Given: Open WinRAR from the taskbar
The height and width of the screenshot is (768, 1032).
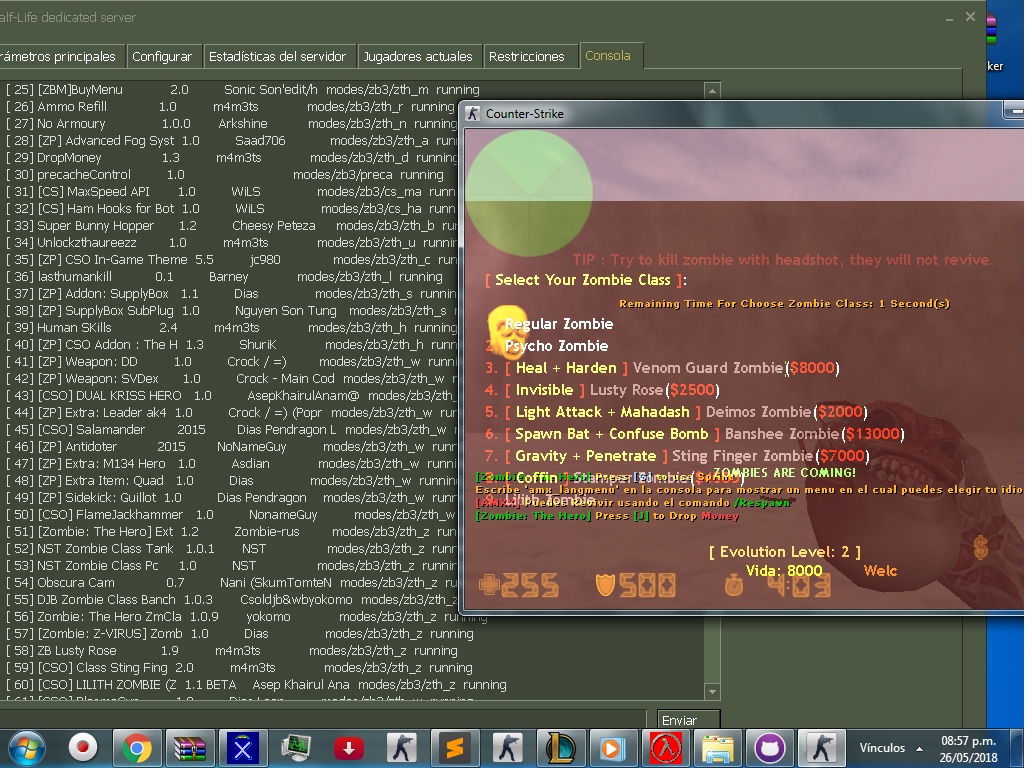Looking at the screenshot, I should [x=190, y=748].
